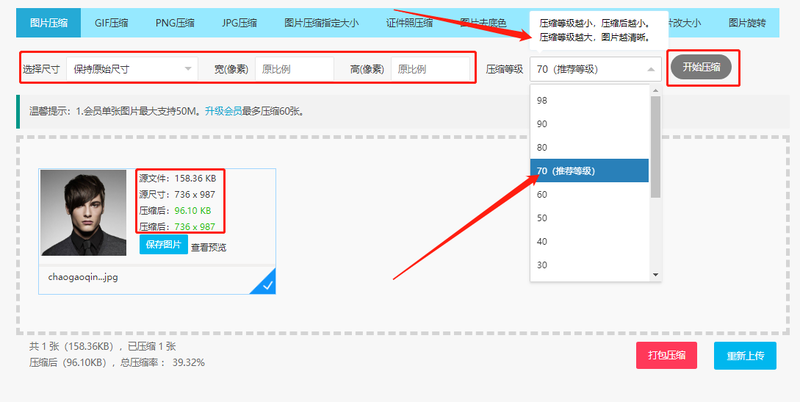Choose compression level 98

pyautogui.click(x=589, y=100)
